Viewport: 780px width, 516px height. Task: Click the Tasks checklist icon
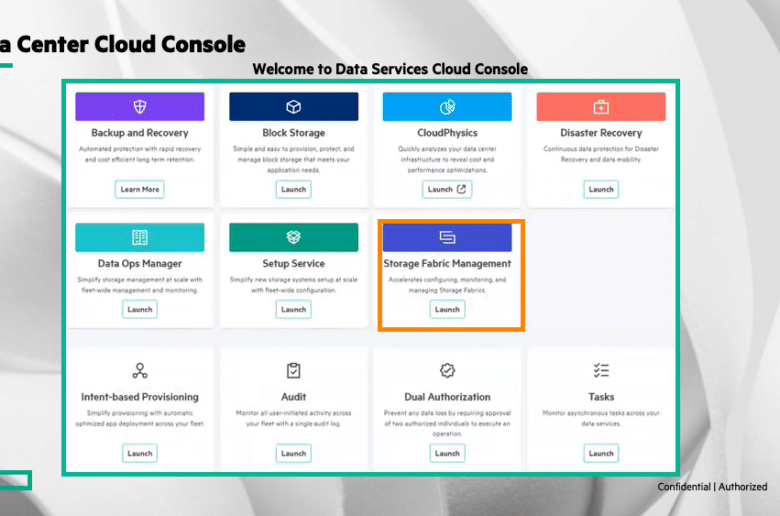(x=601, y=371)
